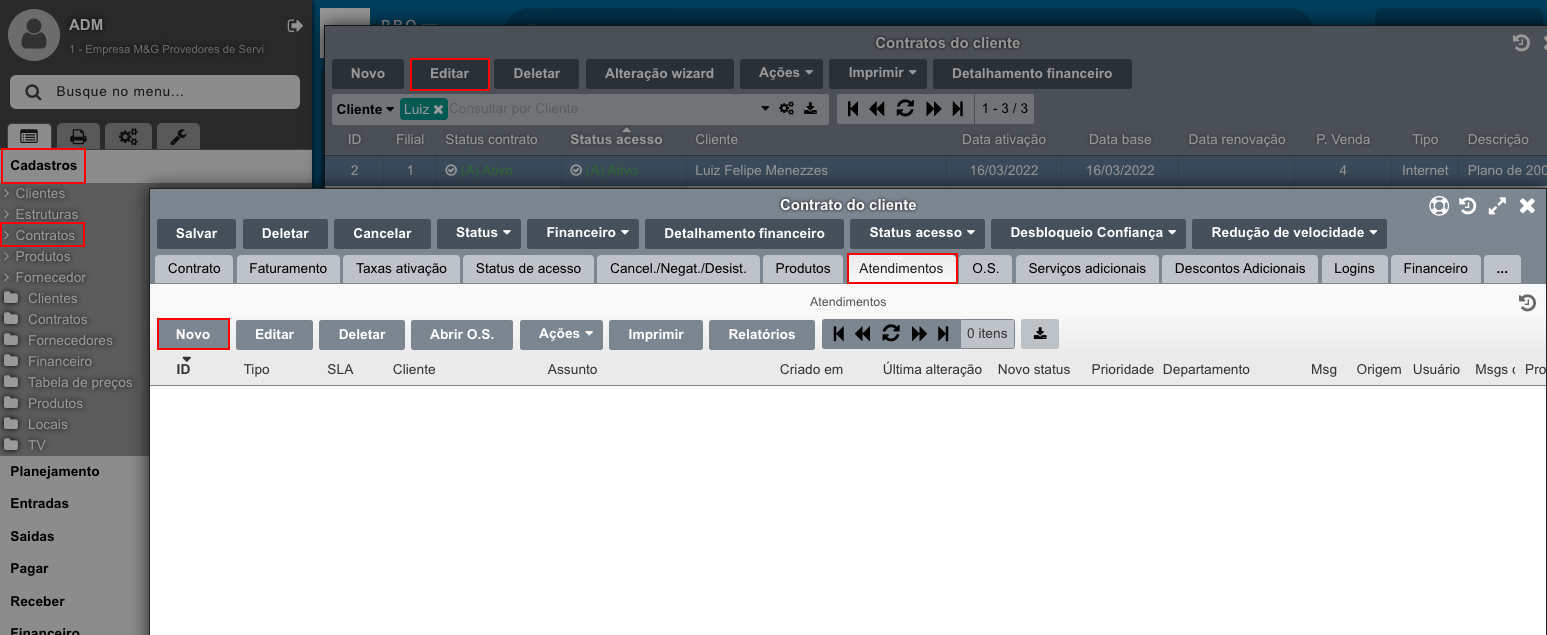Image resolution: width=1547 pixels, height=635 pixels.
Task: Download the Atendimentos list via export icon
Action: (x=1040, y=334)
